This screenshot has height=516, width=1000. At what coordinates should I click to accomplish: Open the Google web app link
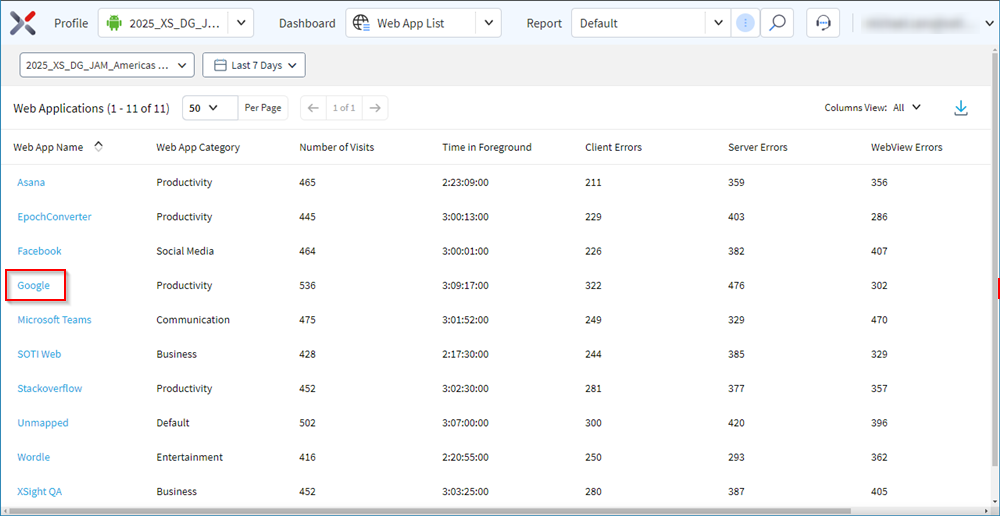pos(33,285)
